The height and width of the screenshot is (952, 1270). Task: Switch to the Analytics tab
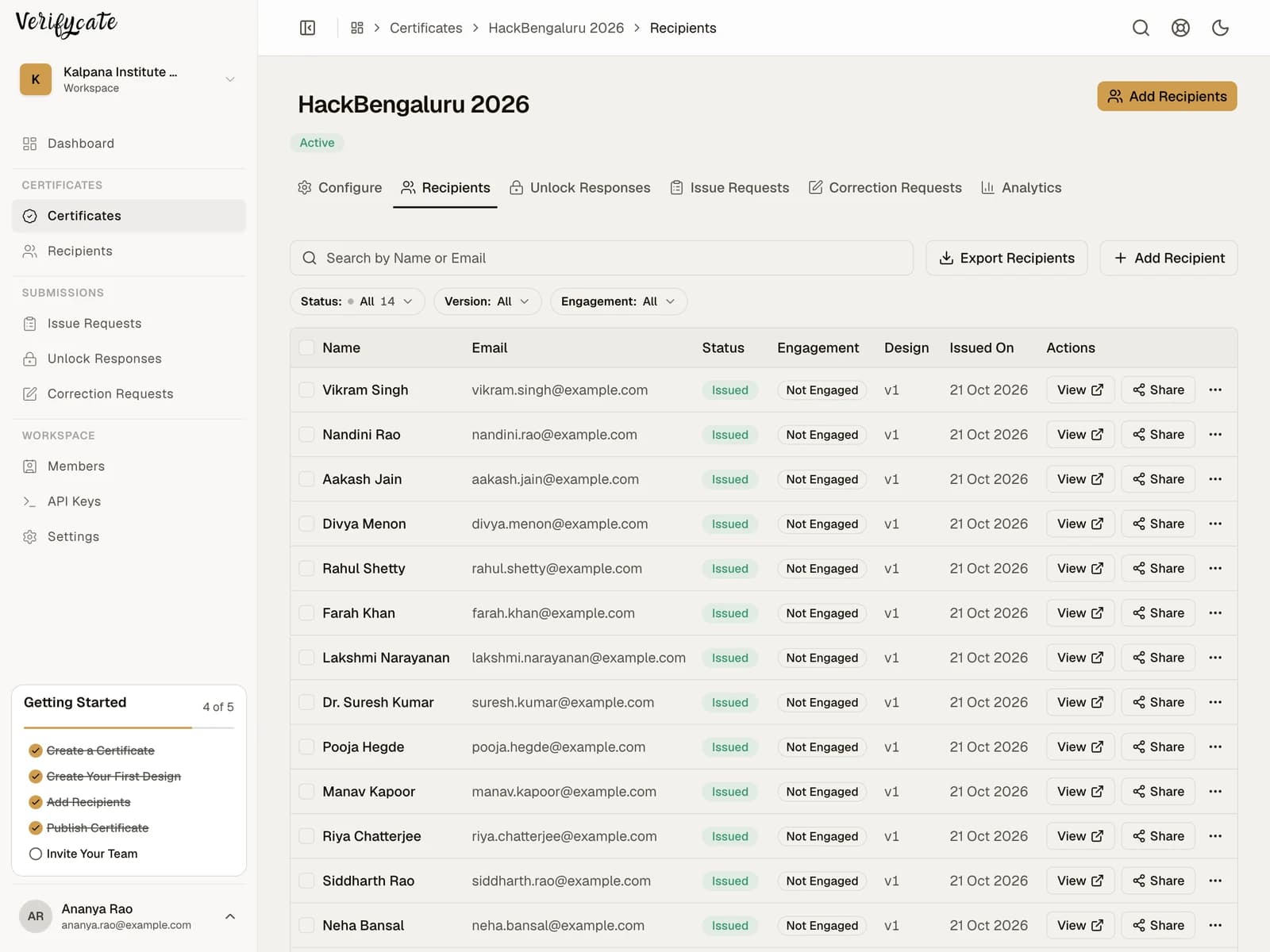tap(1022, 188)
